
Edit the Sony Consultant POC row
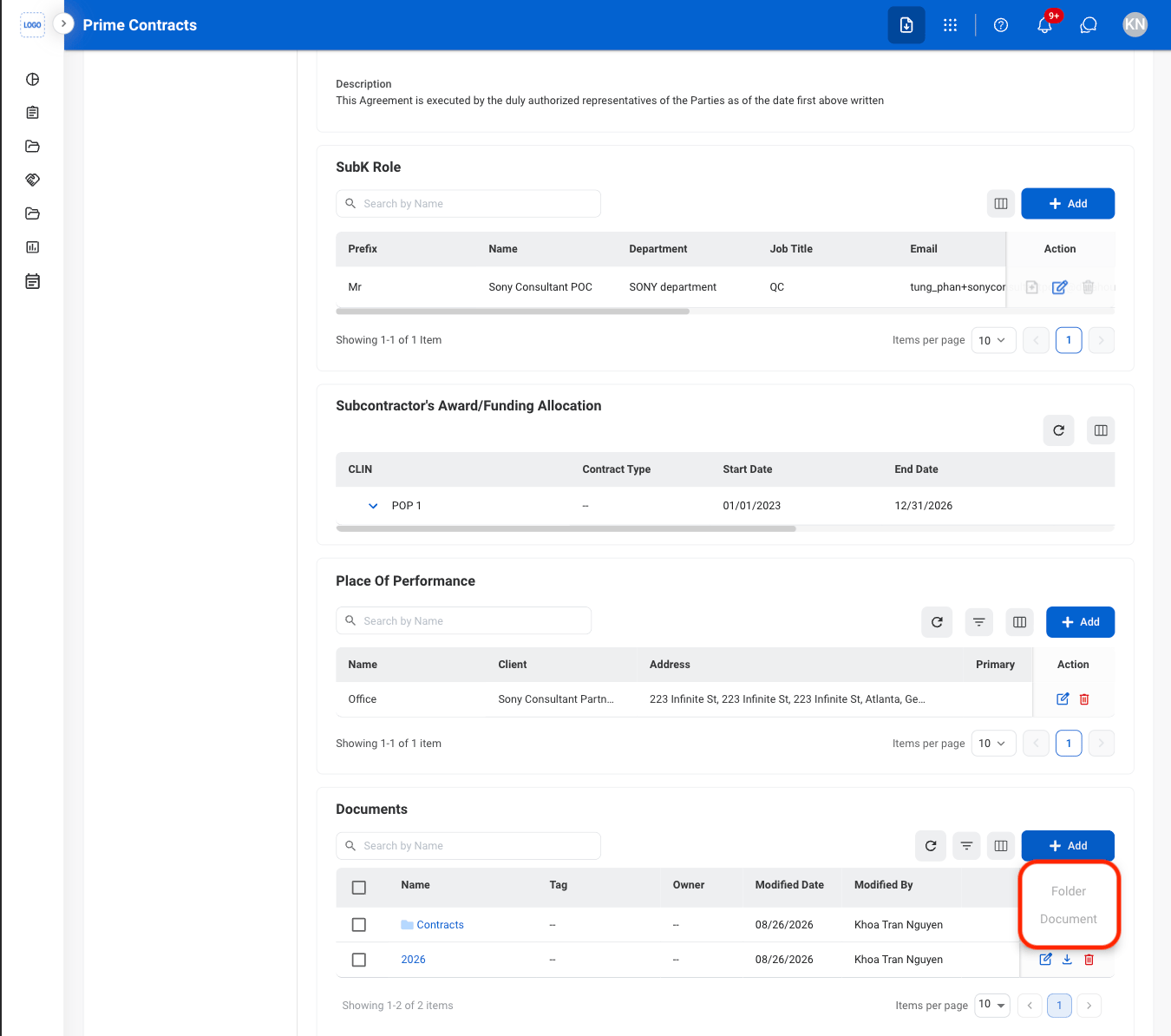[1059, 287]
